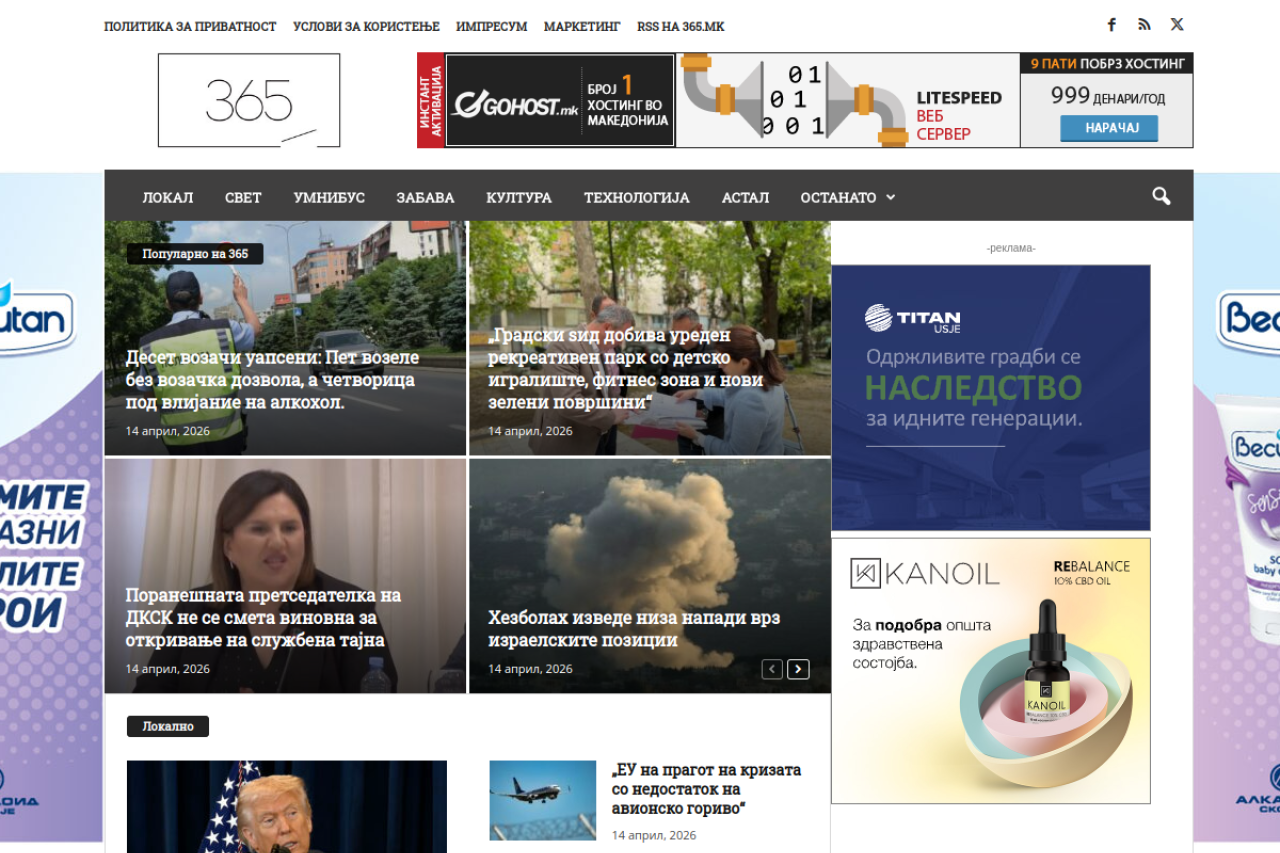Show next featured stories arrow
Viewport: 1280px width, 853px height.
798,669
